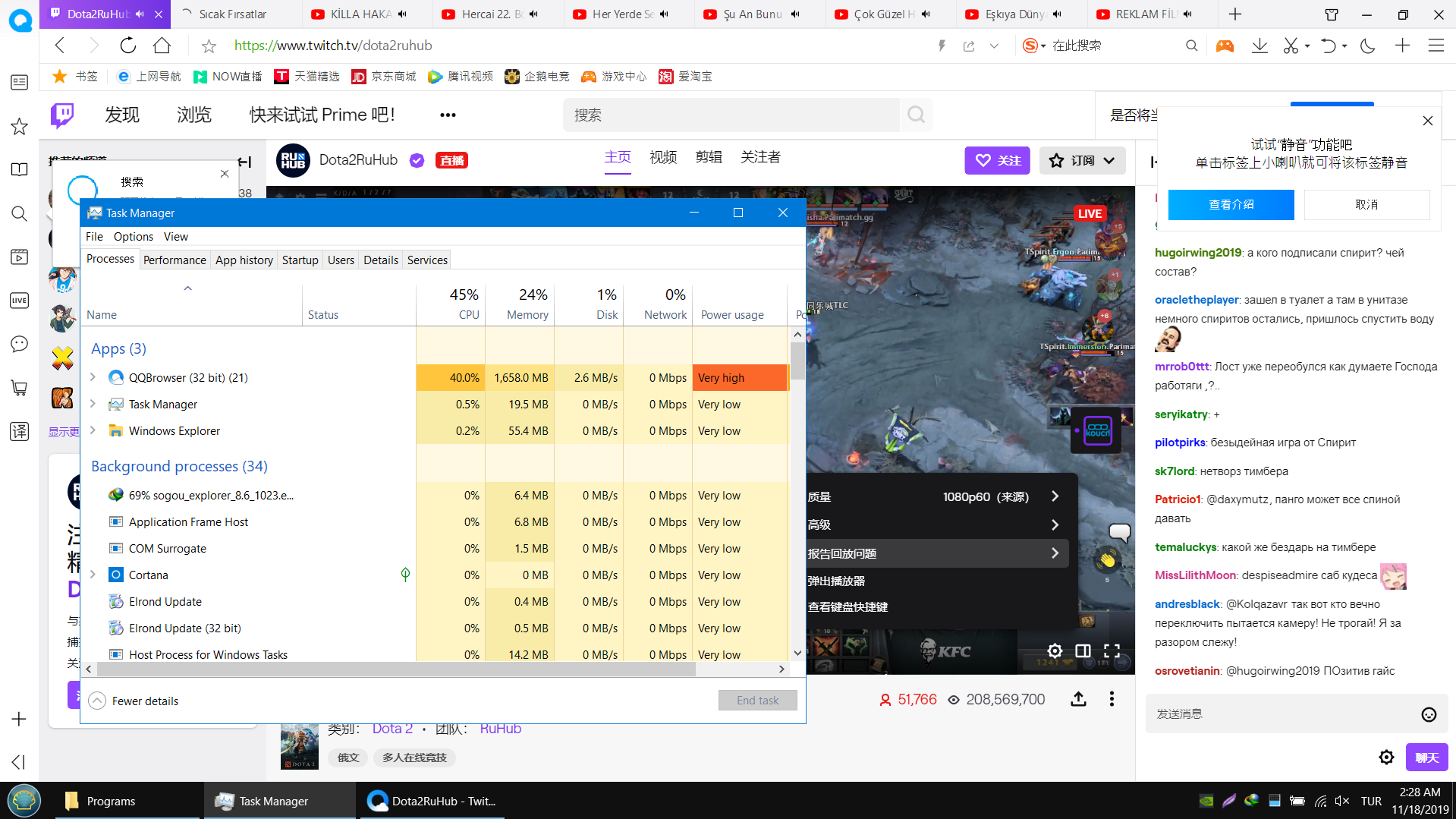Focus the Twitch 搜索 search field
This screenshot has width=1456, height=819.
[x=731, y=115]
